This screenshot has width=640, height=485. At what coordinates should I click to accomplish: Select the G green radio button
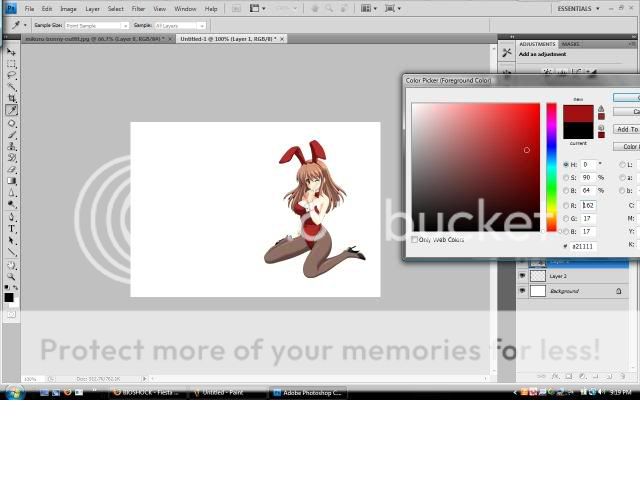(566, 218)
